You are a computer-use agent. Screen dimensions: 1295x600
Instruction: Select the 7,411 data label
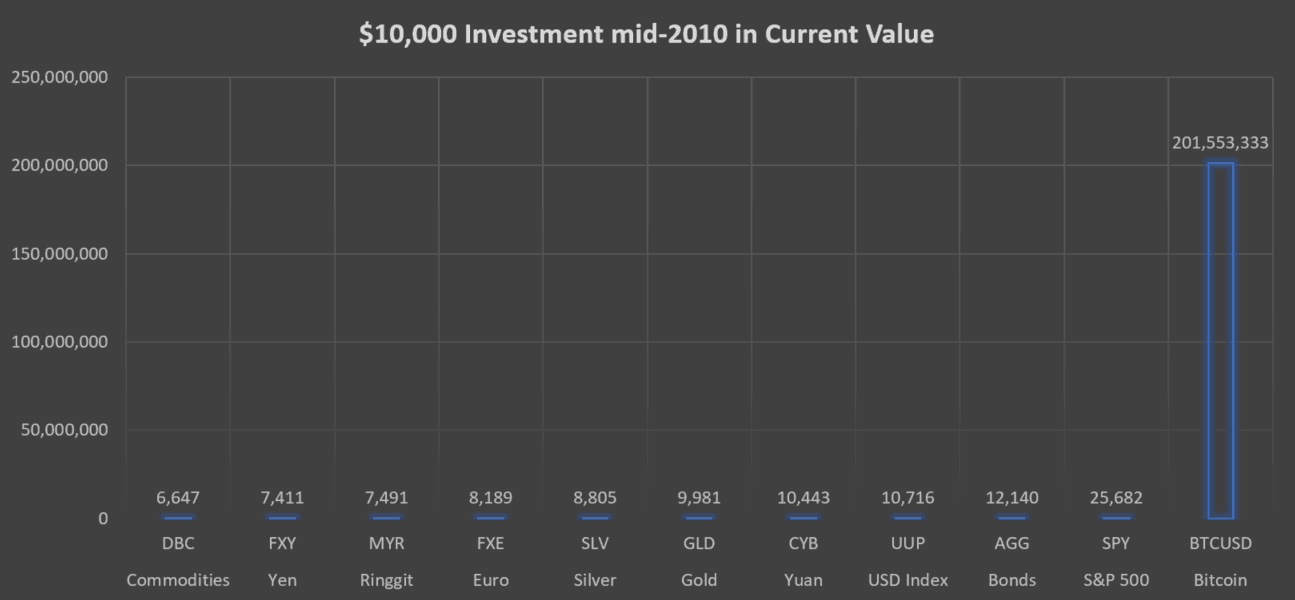(x=282, y=497)
